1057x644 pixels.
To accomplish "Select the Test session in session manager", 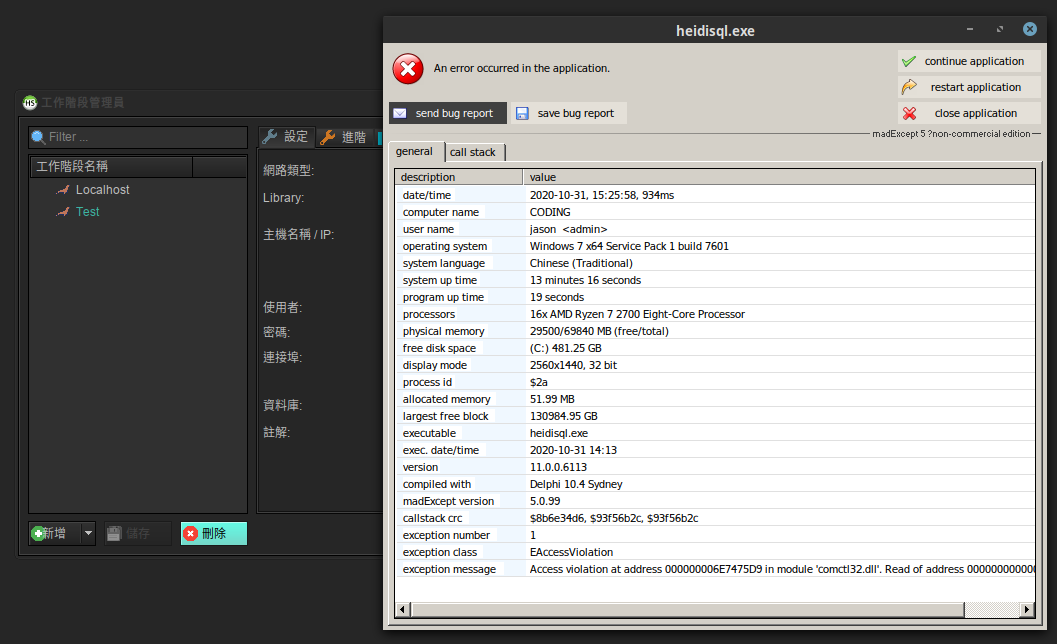I will [x=88, y=212].
